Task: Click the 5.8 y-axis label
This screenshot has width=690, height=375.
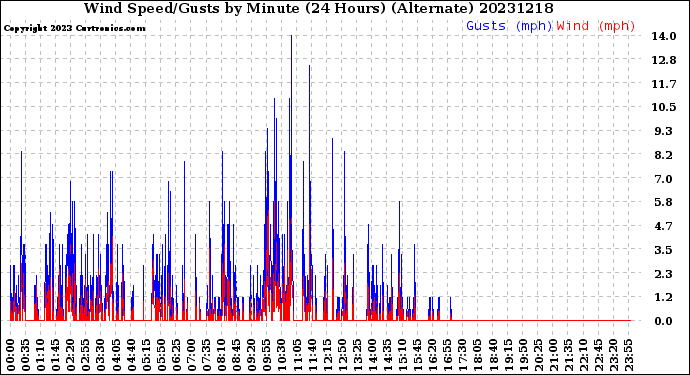Action: 664,202
